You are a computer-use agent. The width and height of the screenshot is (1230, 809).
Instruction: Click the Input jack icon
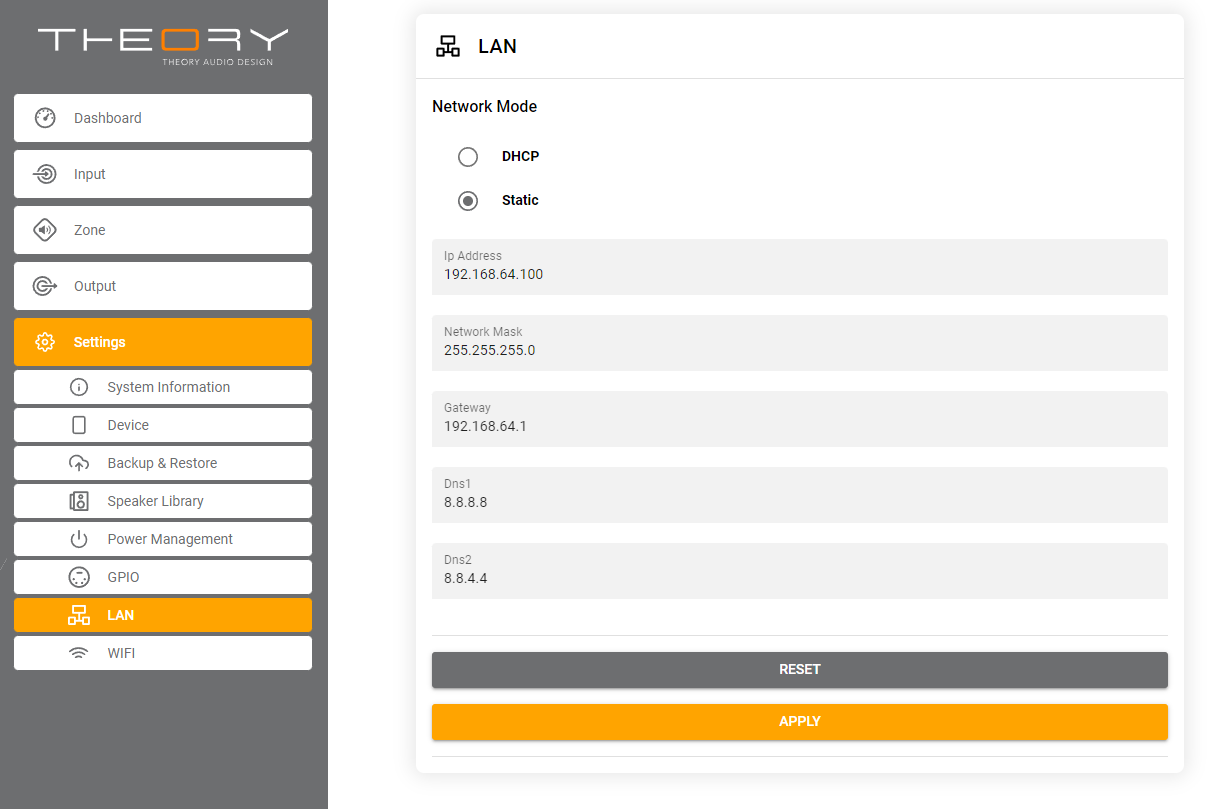point(45,174)
